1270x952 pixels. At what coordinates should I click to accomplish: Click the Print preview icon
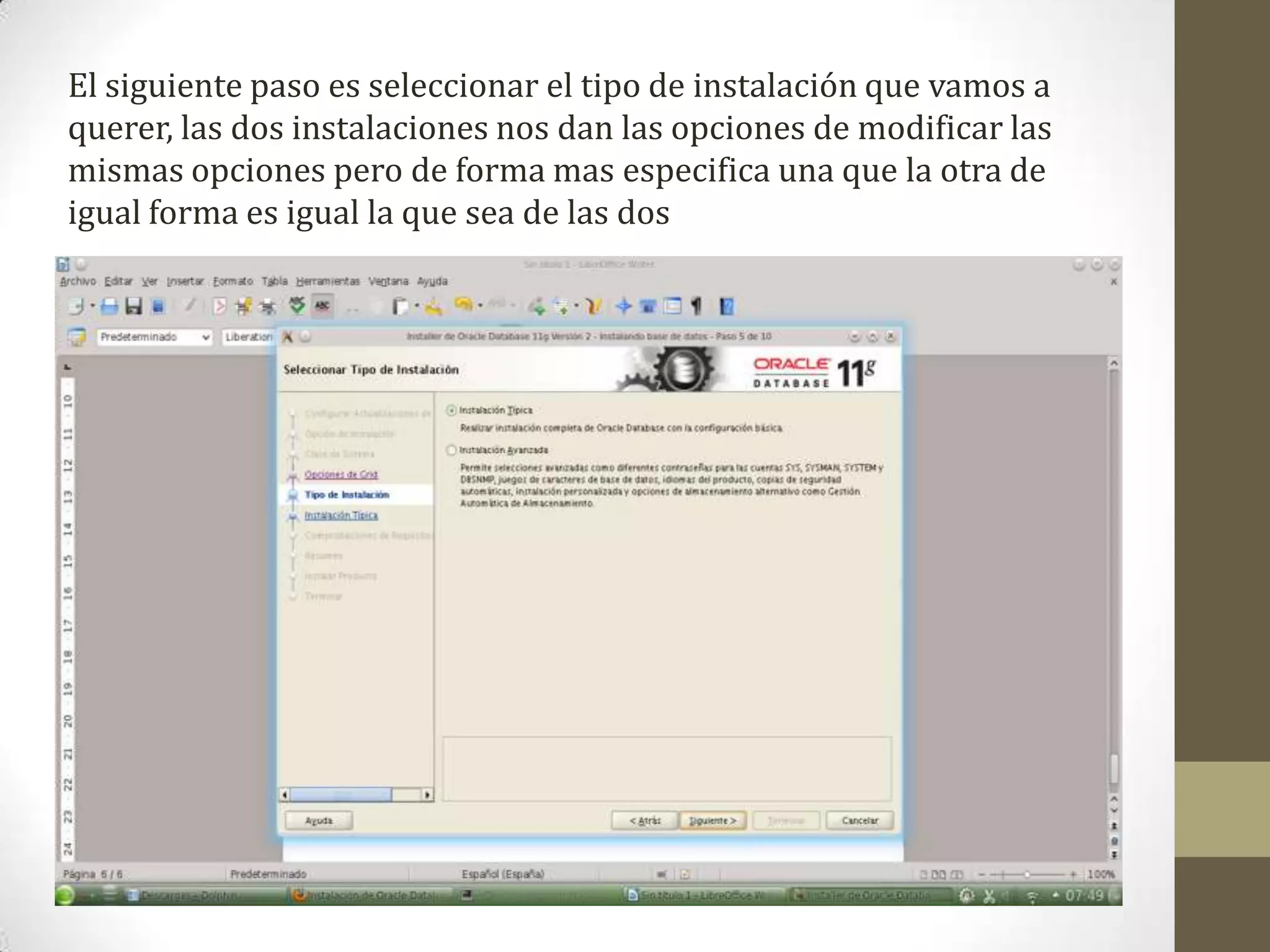pos(268,306)
